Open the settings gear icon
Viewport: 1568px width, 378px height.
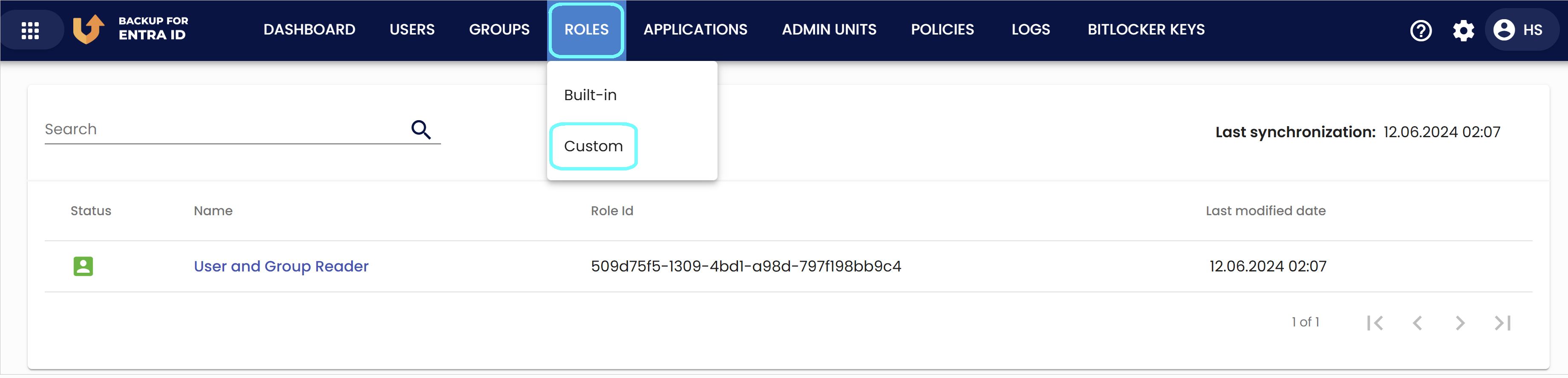(1463, 30)
